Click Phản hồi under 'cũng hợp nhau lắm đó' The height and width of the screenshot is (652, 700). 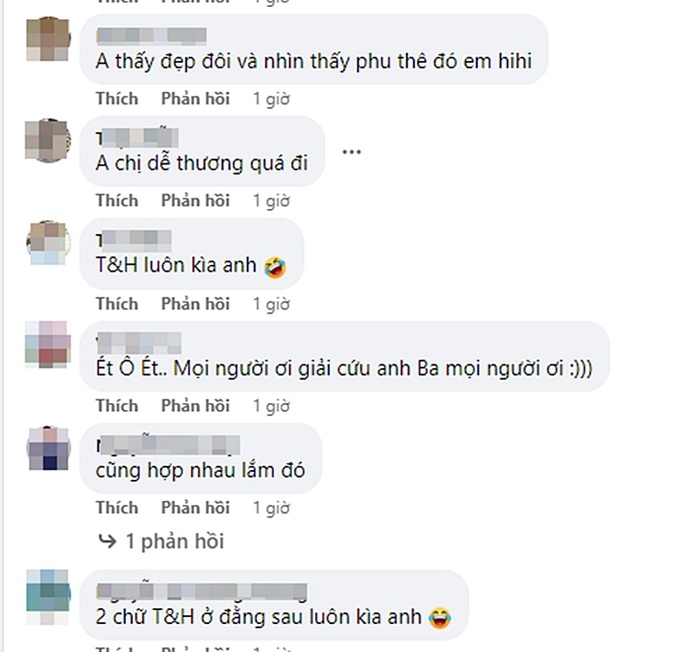[195, 508]
